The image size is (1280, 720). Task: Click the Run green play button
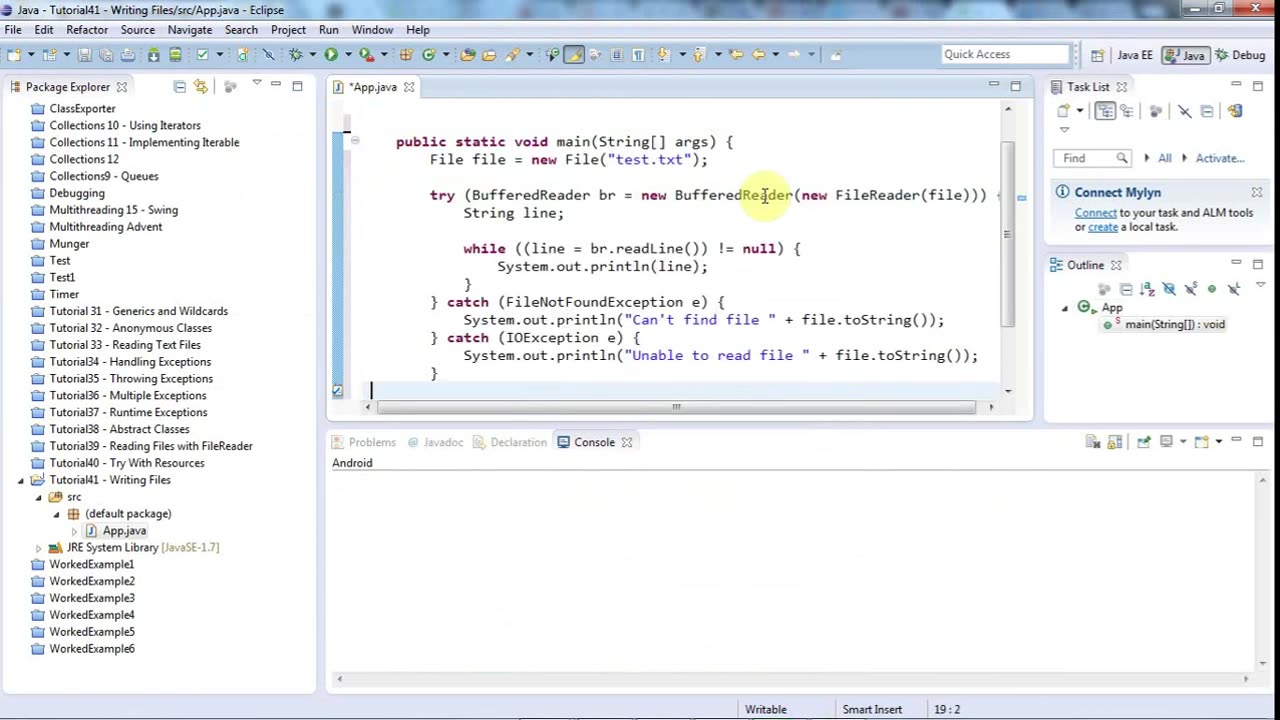[331, 55]
